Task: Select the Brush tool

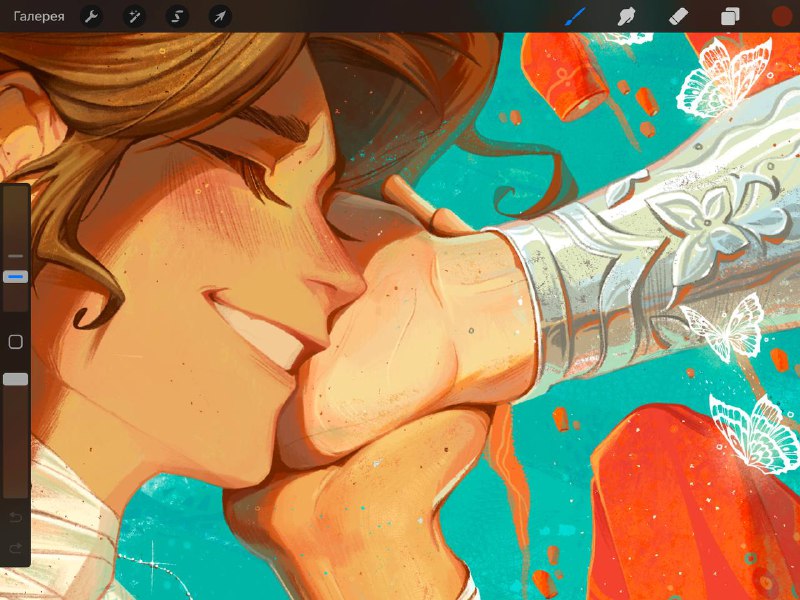Action: (x=576, y=17)
